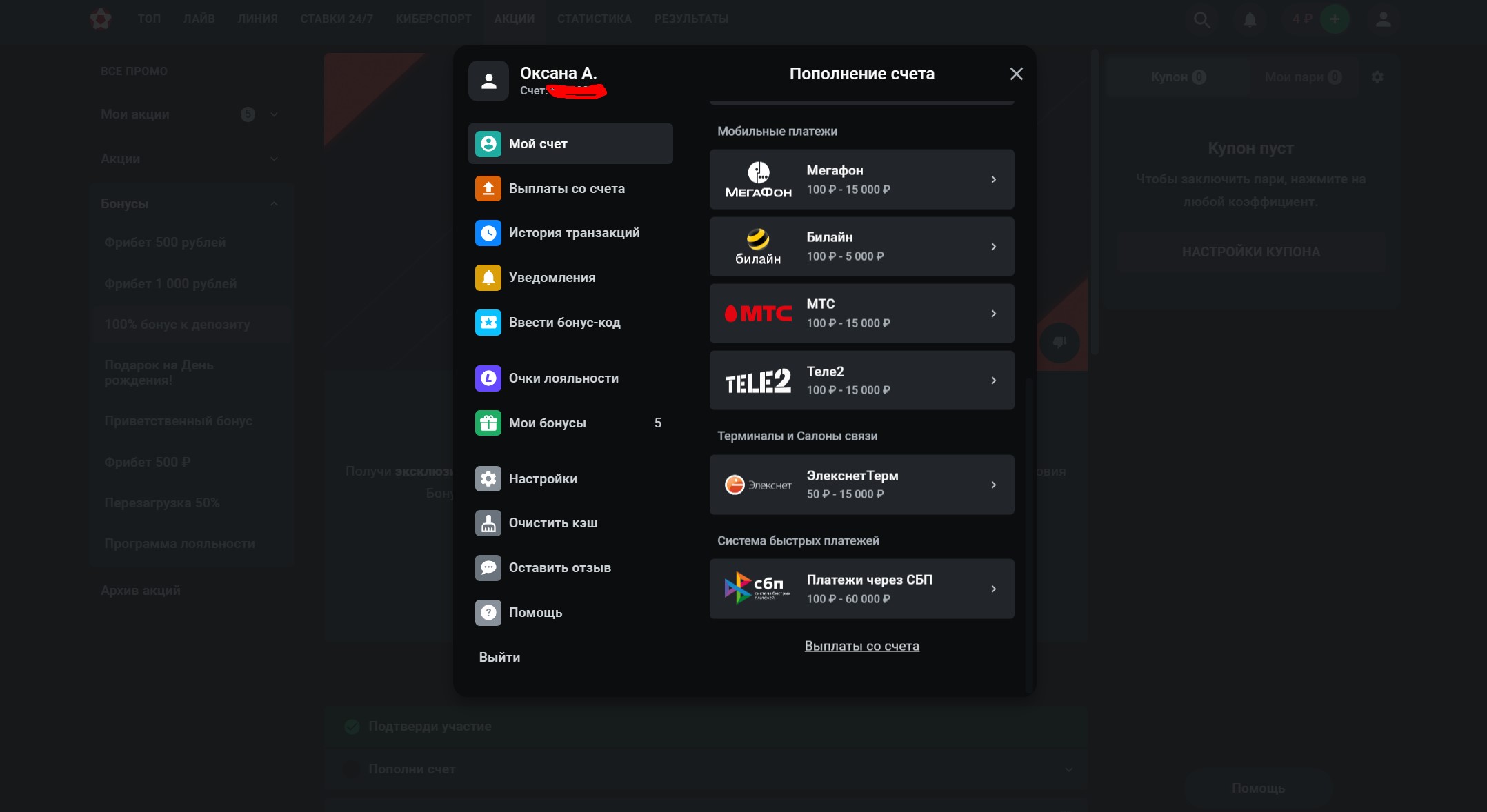Select the 'Мой счет' menu item
Viewport: 1487px width, 812px height.
pyautogui.click(x=570, y=143)
